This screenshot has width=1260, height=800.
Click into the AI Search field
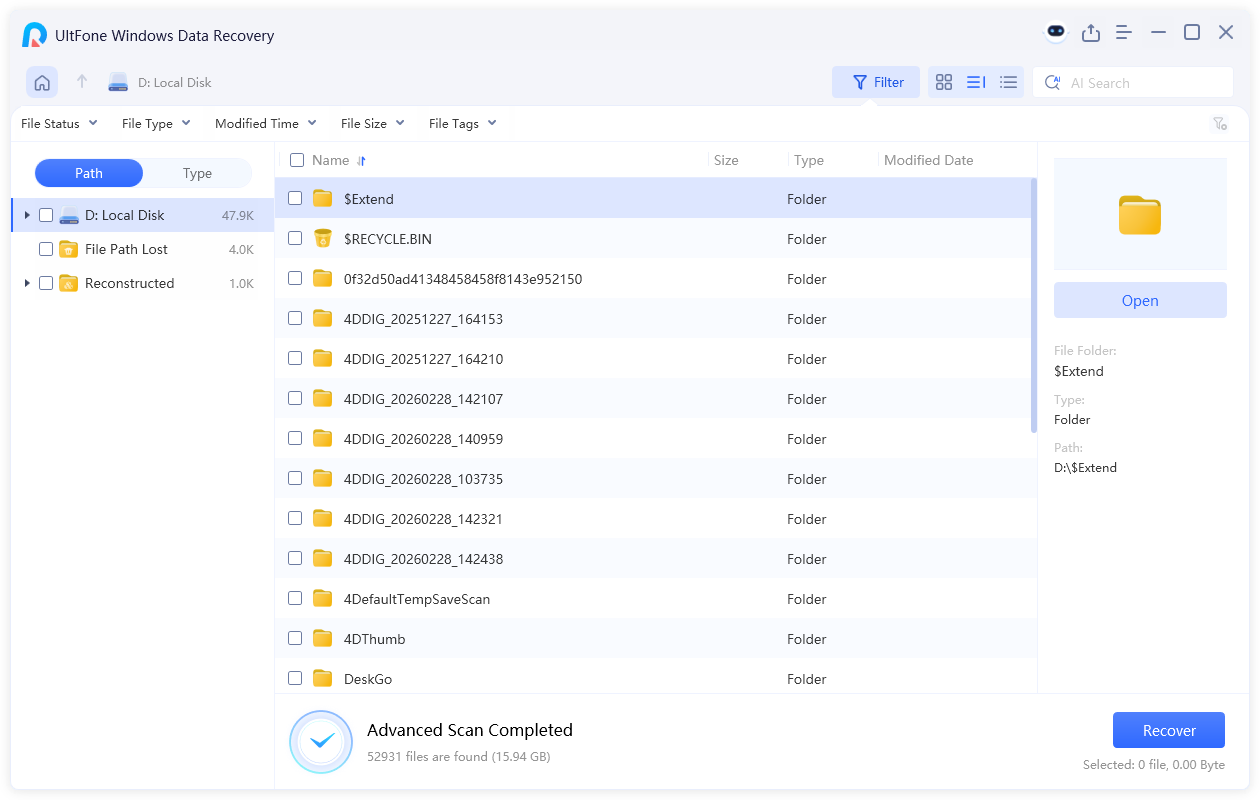[x=1145, y=83]
